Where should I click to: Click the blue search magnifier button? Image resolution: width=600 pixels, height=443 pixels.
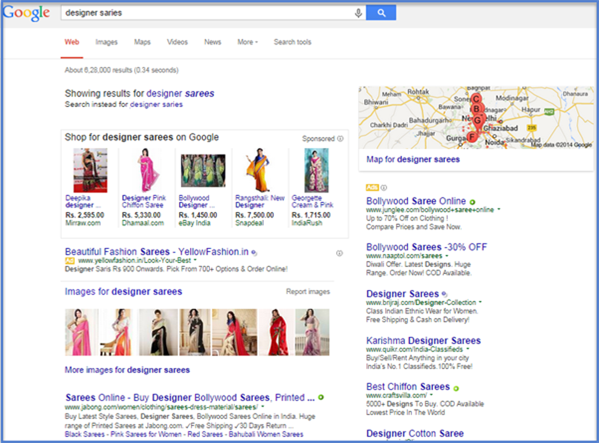pyautogui.click(x=381, y=13)
